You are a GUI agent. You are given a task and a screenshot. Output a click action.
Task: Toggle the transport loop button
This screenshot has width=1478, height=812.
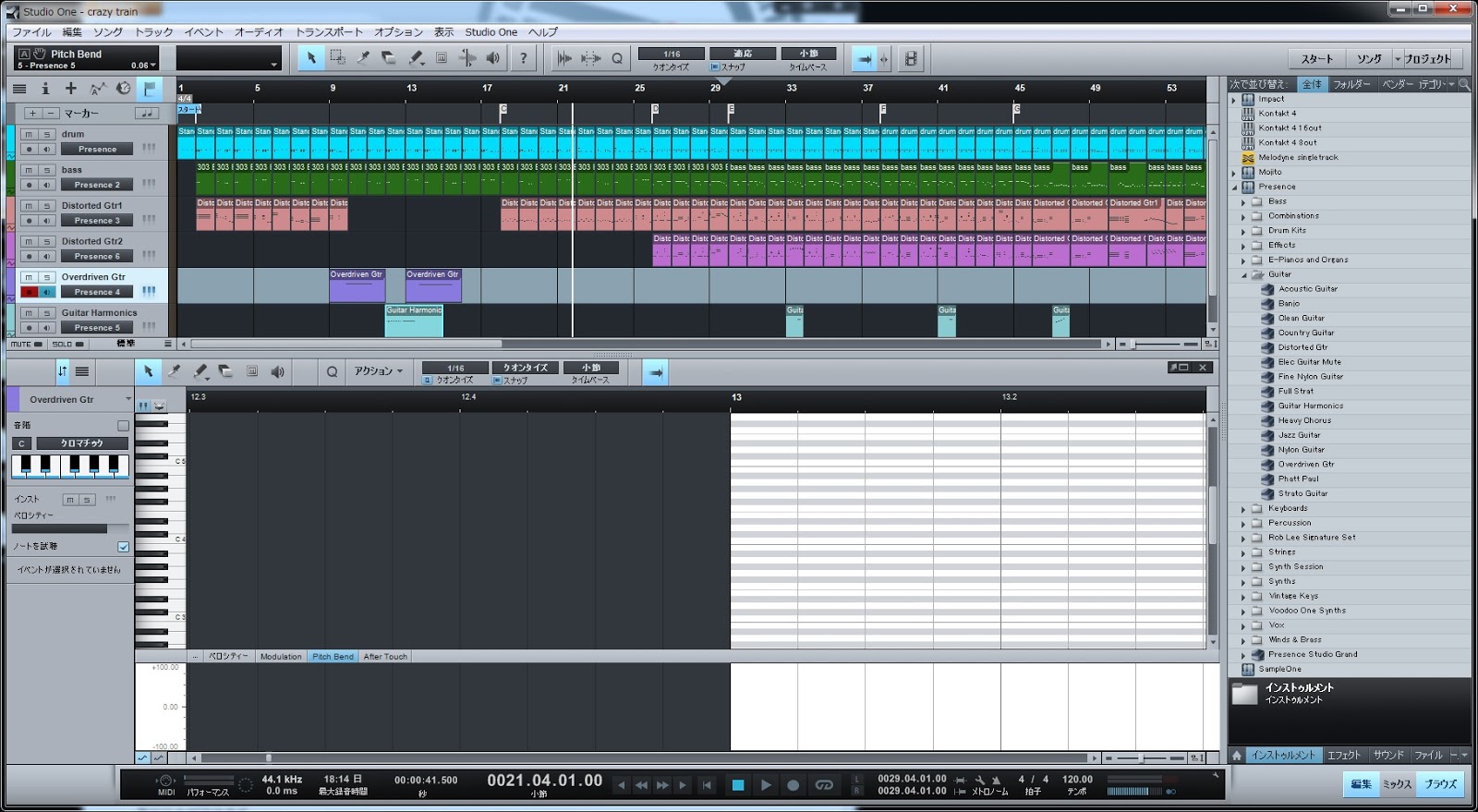coord(824,785)
